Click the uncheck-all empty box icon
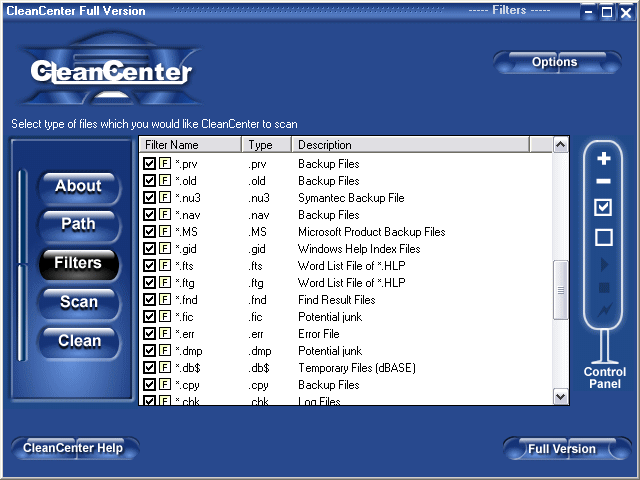The width and height of the screenshot is (640, 480). (x=604, y=237)
